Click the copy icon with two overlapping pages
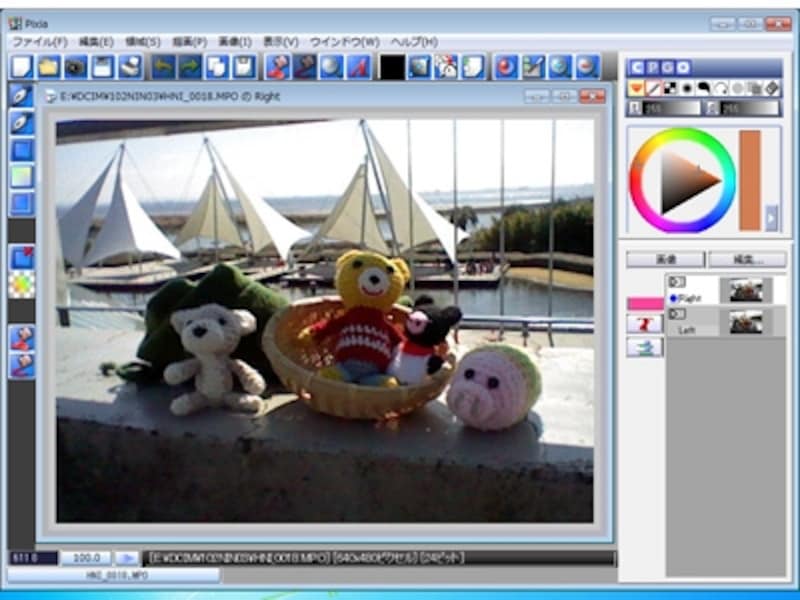800x600 pixels. point(217,67)
